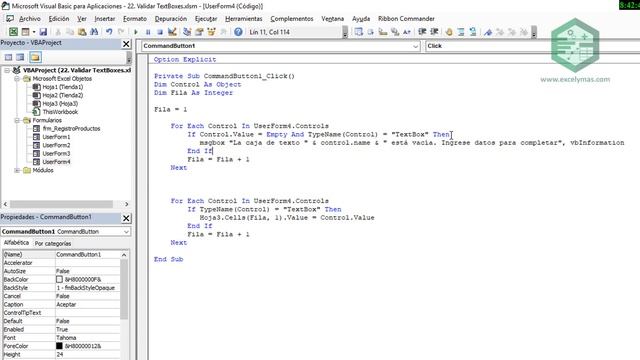Collapse the VBAProject root node

tap(7, 70)
